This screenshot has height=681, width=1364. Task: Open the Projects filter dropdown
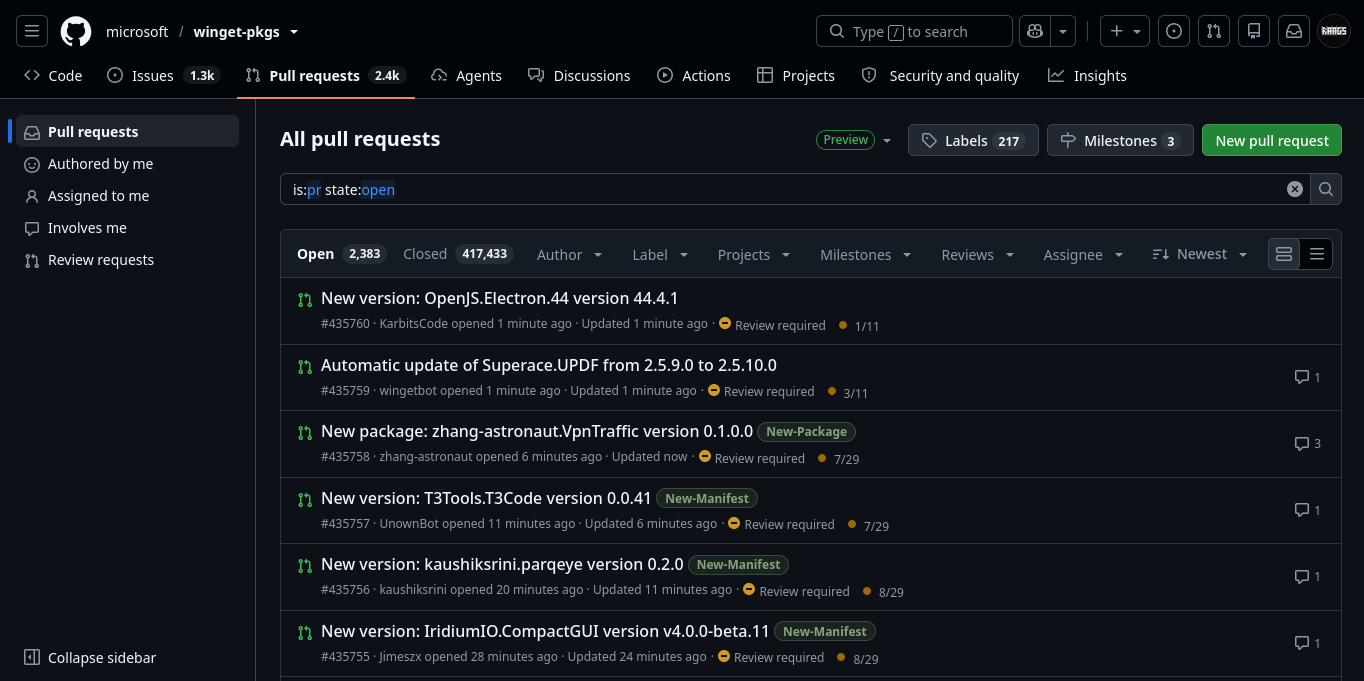[x=754, y=255]
